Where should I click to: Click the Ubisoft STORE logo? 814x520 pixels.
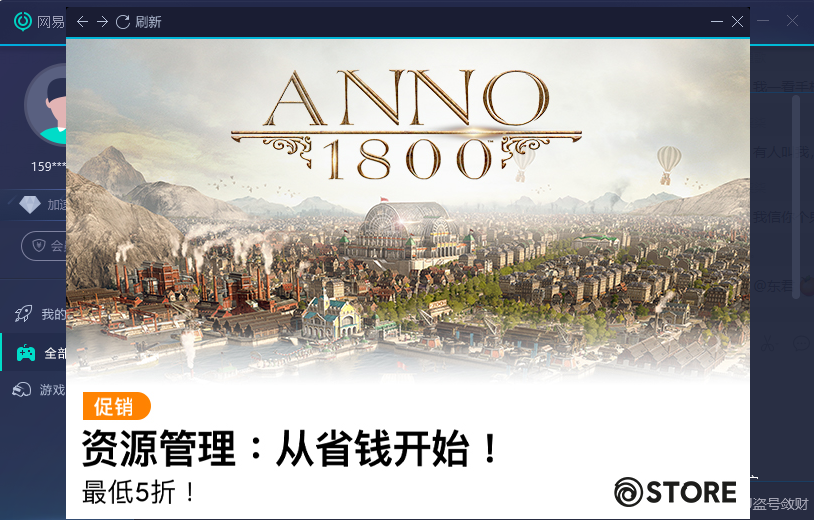pos(675,492)
